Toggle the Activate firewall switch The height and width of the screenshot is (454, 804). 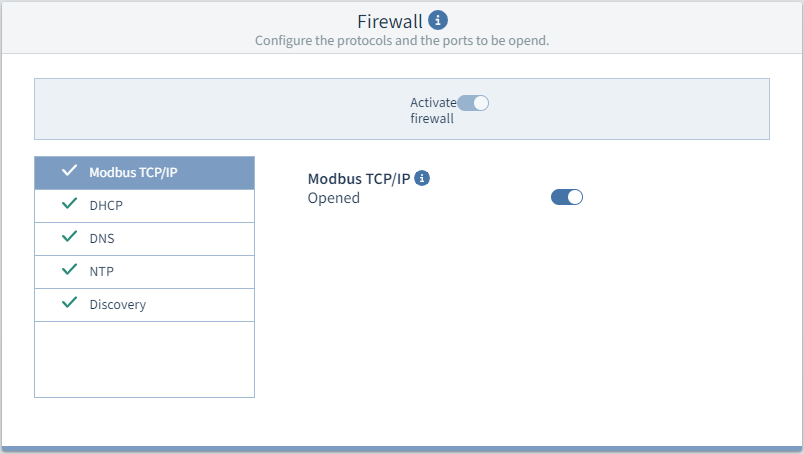click(473, 103)
